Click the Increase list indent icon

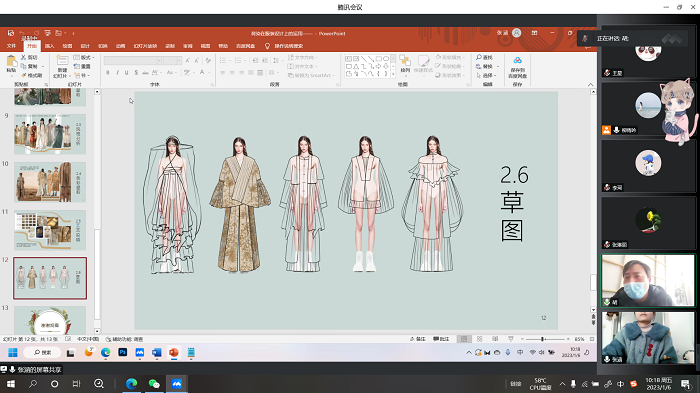point(265,60)
